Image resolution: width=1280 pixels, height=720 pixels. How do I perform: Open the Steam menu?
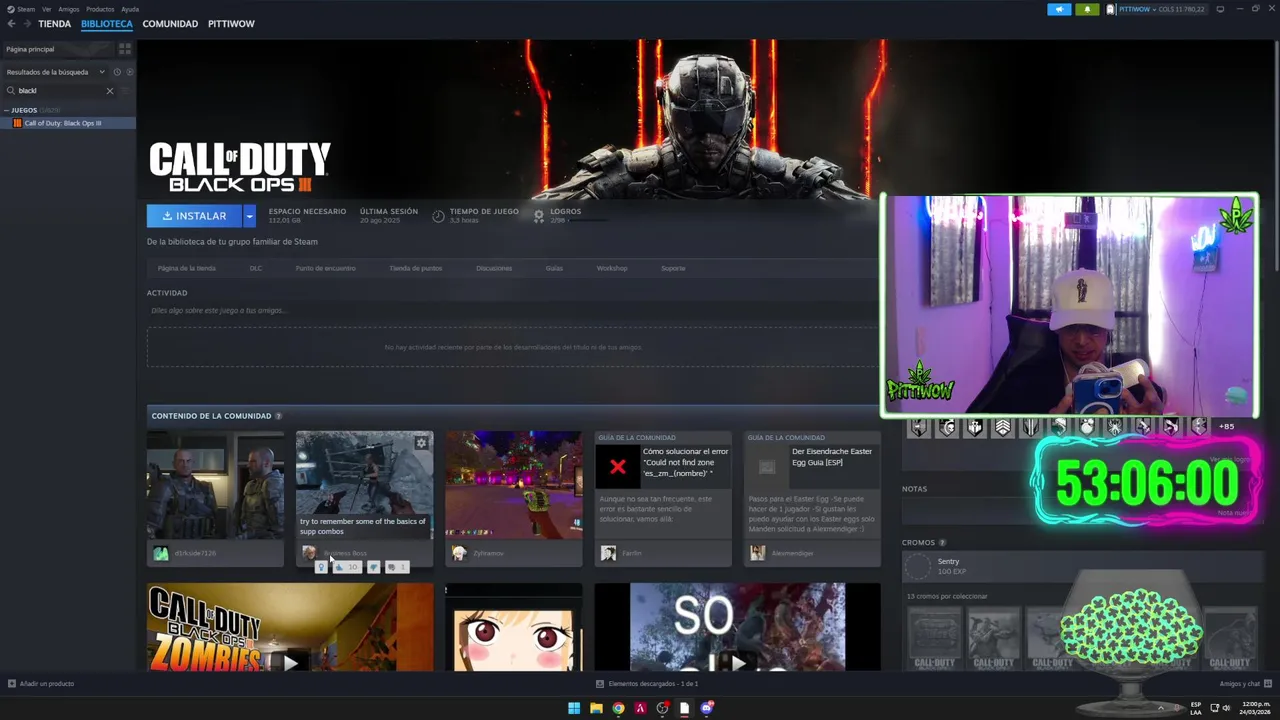(x=21, y=9)
